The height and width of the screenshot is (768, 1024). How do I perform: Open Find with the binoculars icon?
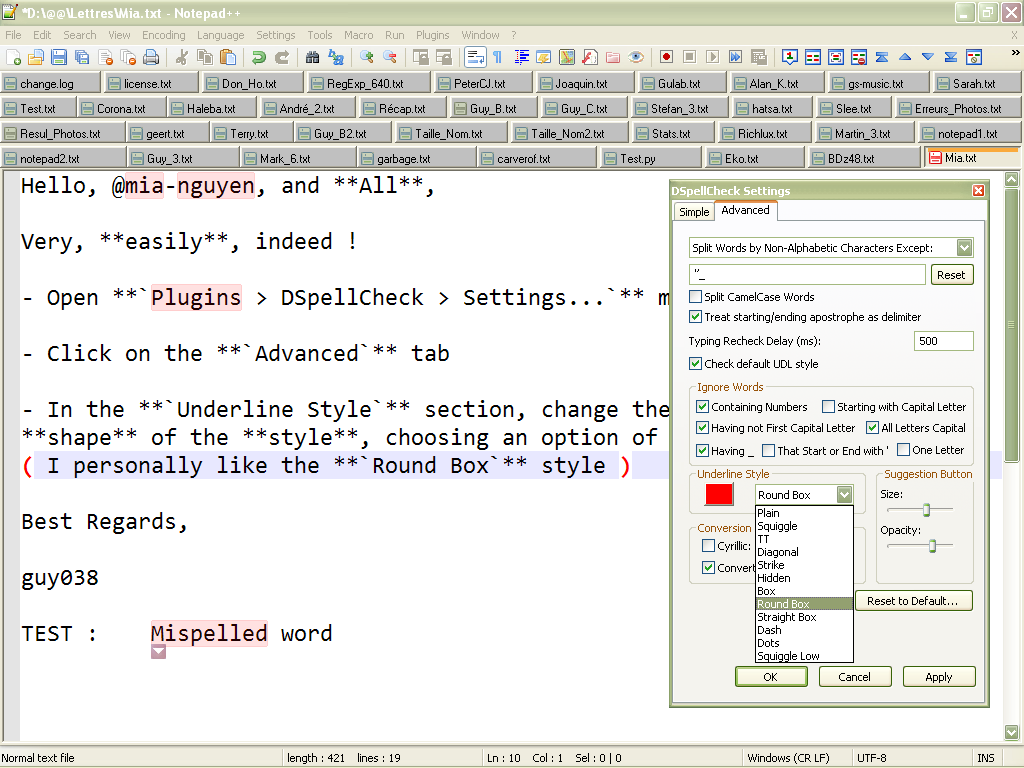click(x=312, y=57)
